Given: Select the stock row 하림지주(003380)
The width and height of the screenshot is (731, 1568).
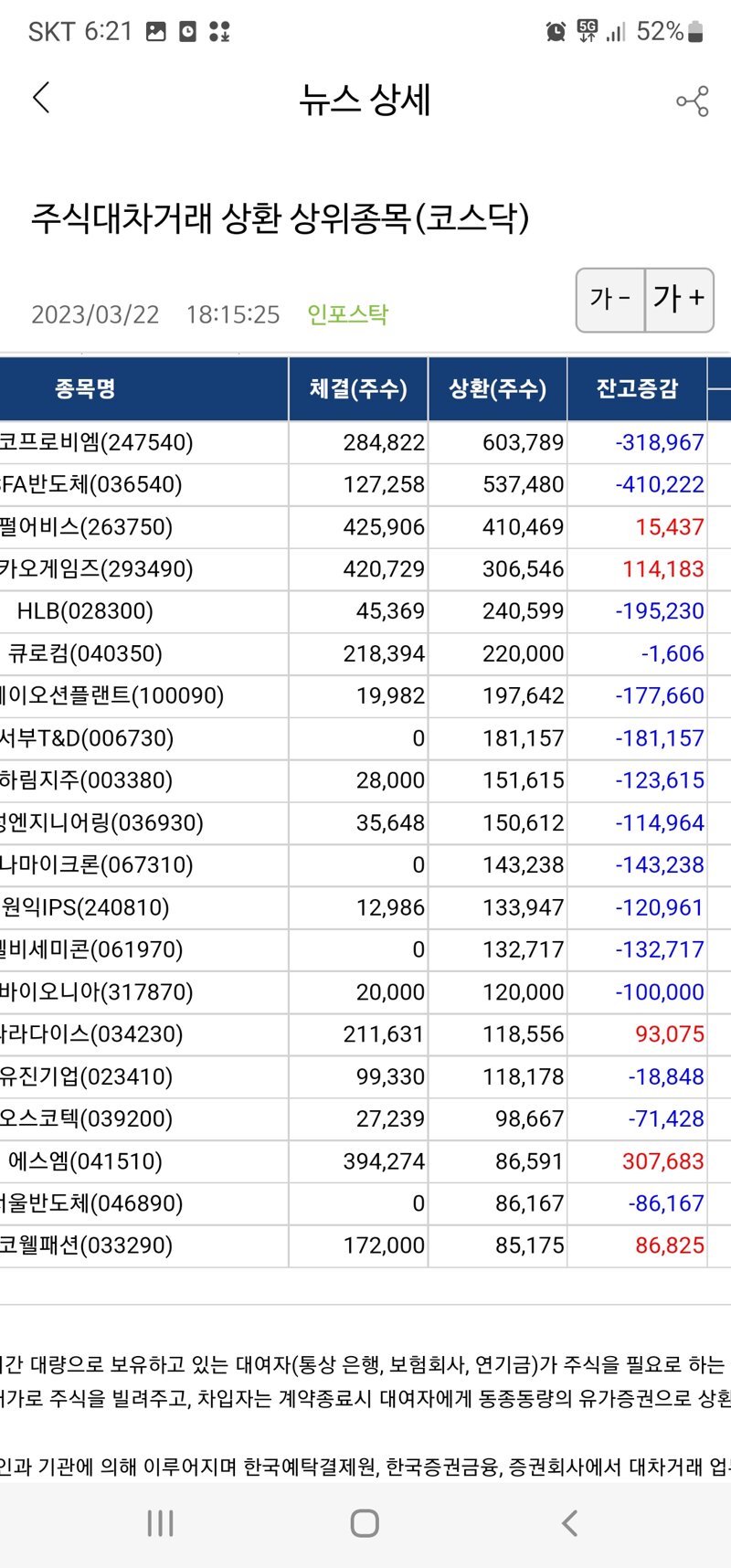Looking at the screenshot, I should [x=365, y=781].
